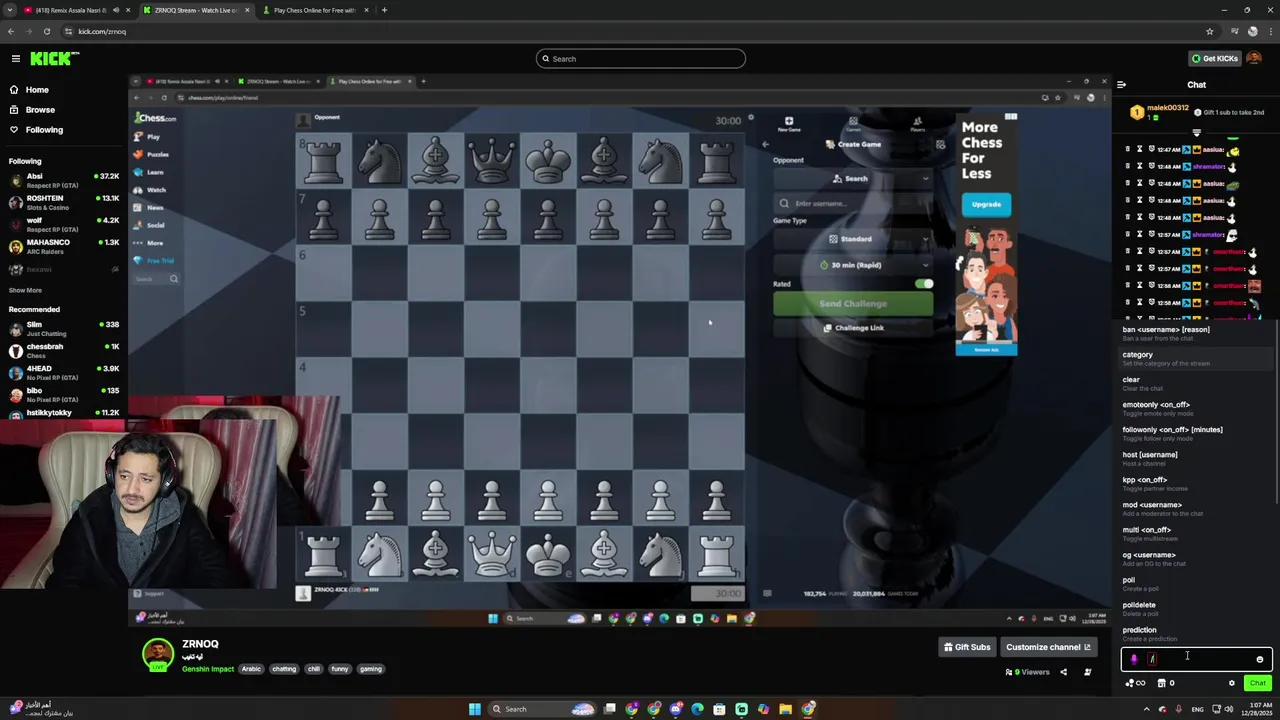
Task: Open Customize channel page
Action: point(1048,647)
